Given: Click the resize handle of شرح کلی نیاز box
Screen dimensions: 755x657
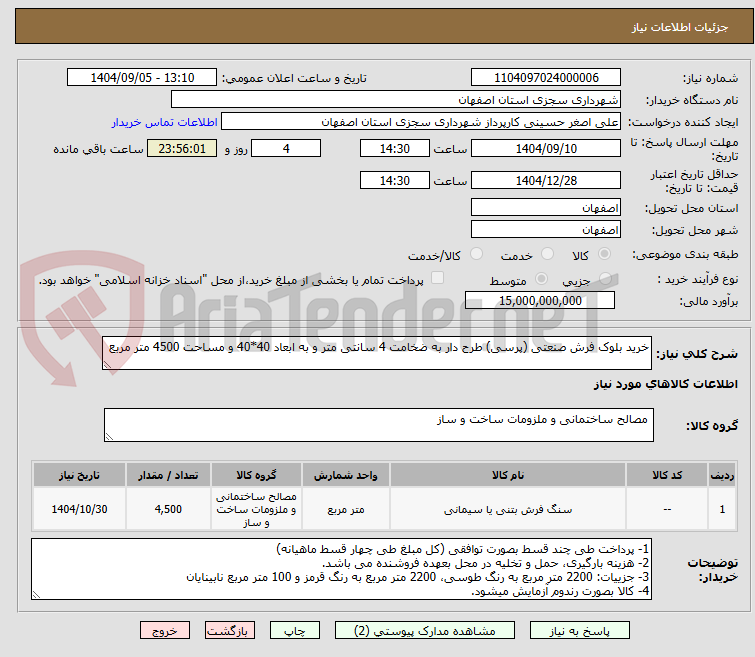Looking at the screenshot, I should pos(107,365).
